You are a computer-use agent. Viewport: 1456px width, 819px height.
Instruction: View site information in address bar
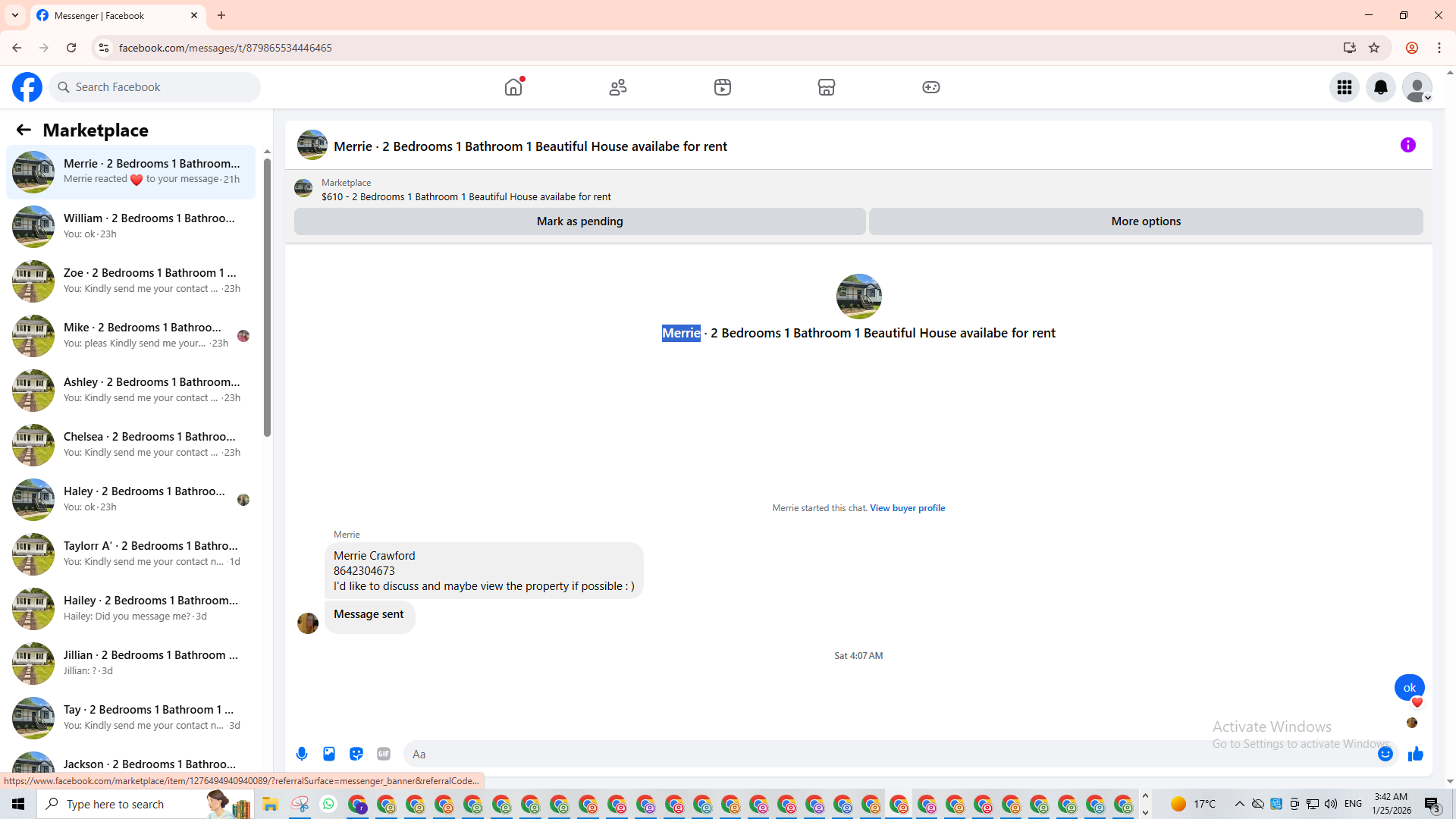point(104,48)
